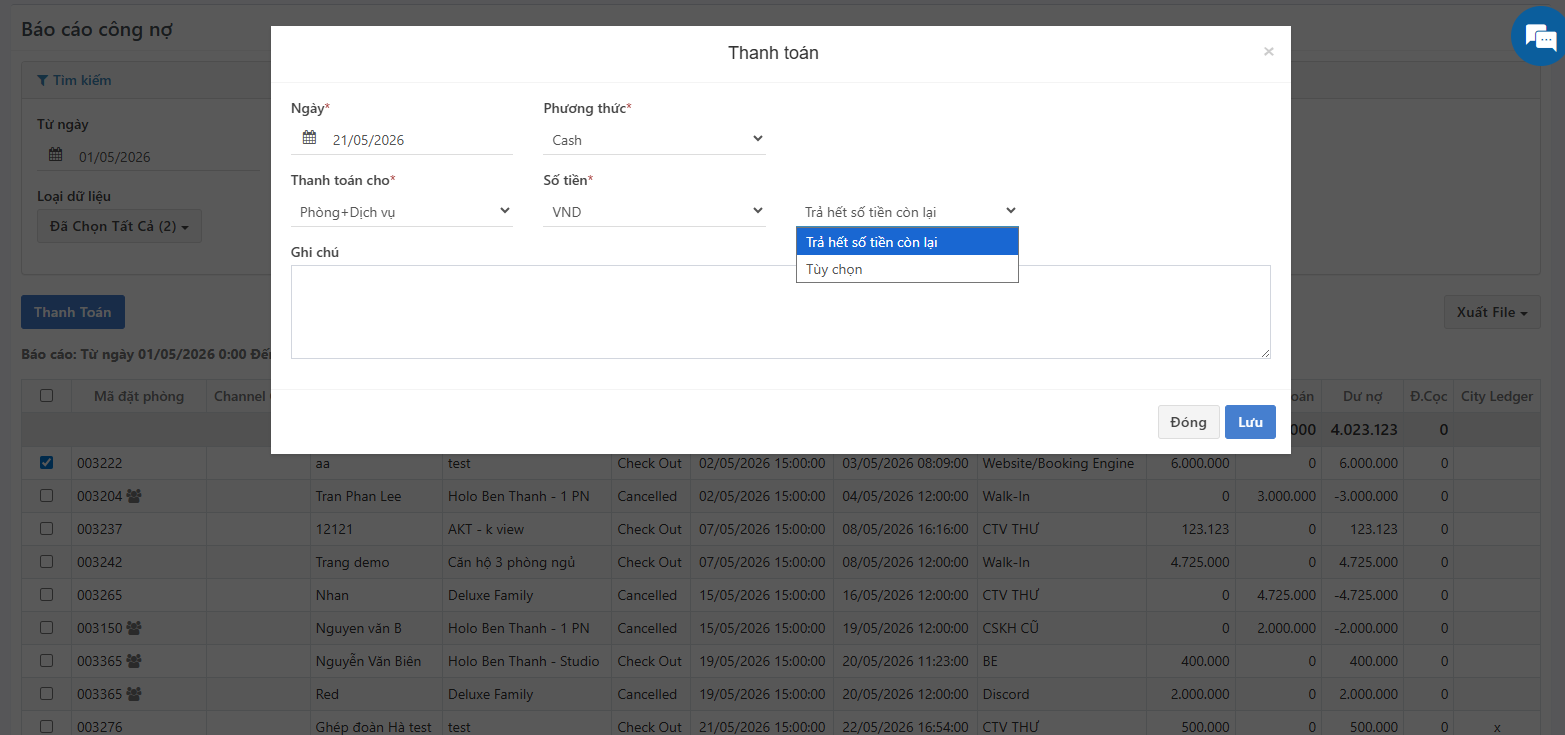Select the Trả hết số tiền còn lại option
The width and height of the screenshot is (1565, 735).
coord(907,242)
